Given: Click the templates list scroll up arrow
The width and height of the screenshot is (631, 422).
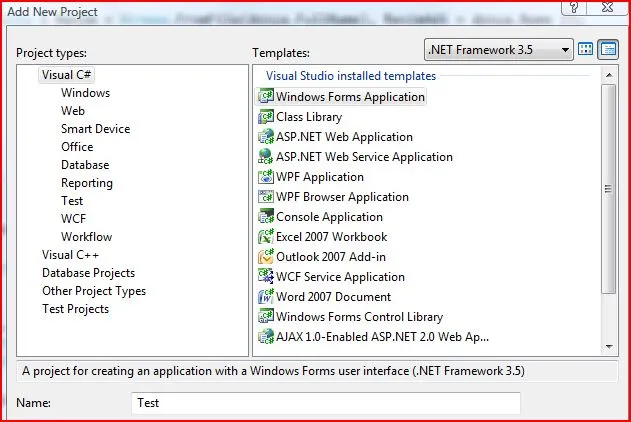Looking at the screenshot, I should click(x=609, y=75).
